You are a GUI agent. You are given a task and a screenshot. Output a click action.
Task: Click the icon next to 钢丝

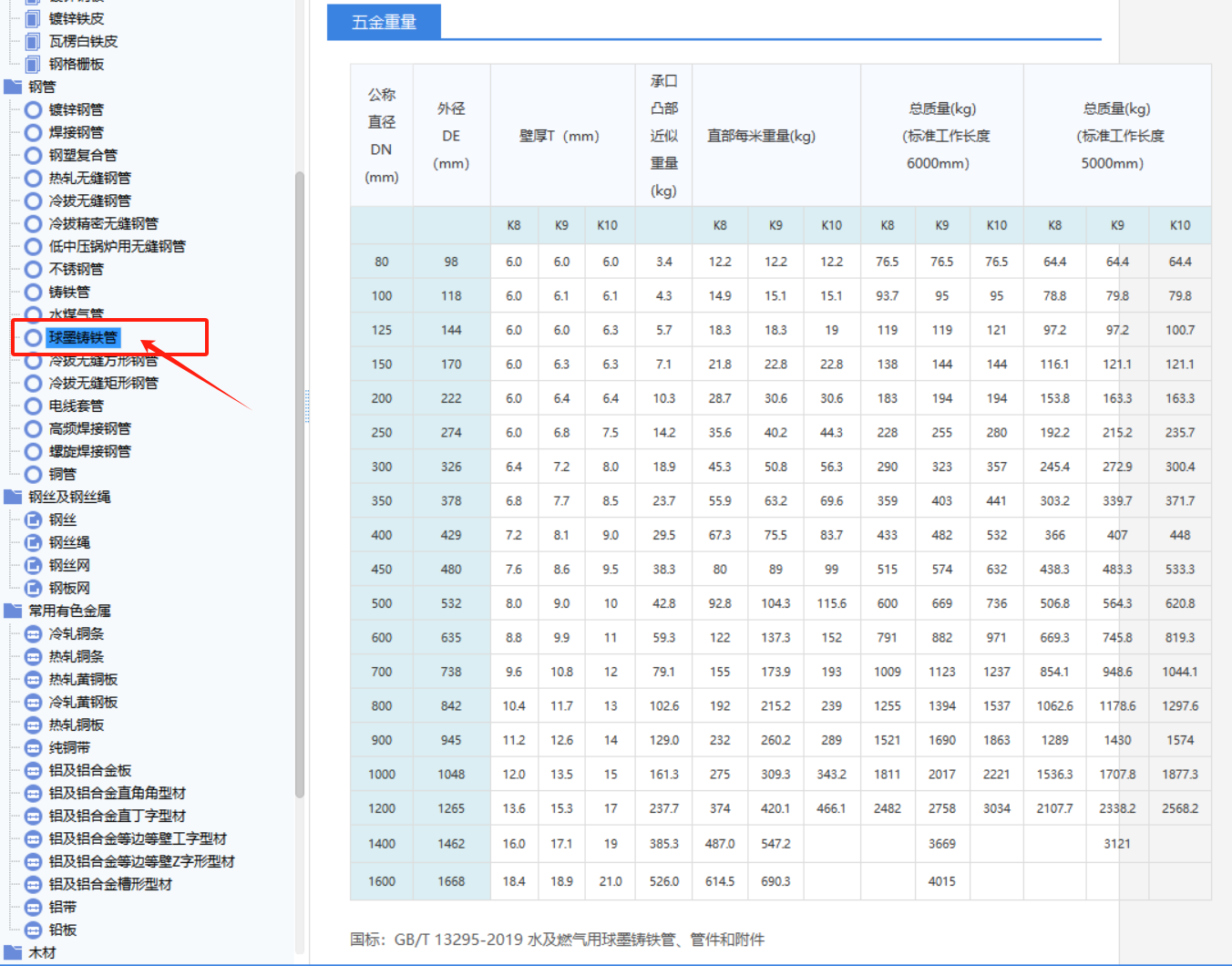[34, 520]
